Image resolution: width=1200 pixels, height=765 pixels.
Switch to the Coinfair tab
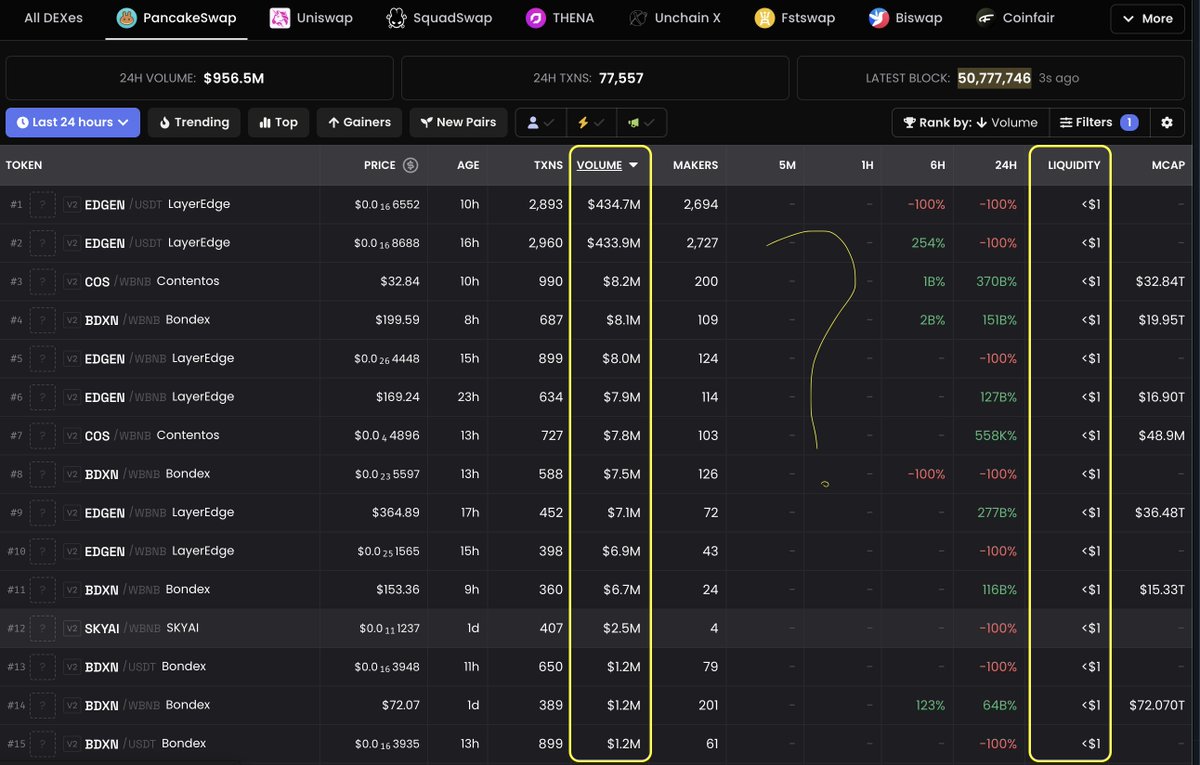click(x=1015, y=18)
